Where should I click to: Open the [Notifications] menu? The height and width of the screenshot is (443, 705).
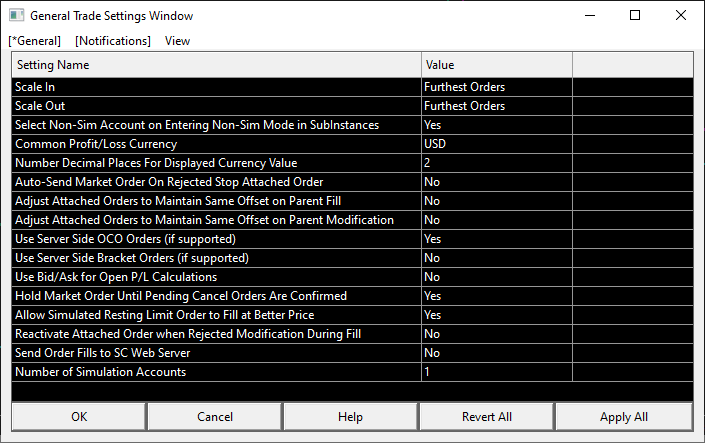coord(113,41)
